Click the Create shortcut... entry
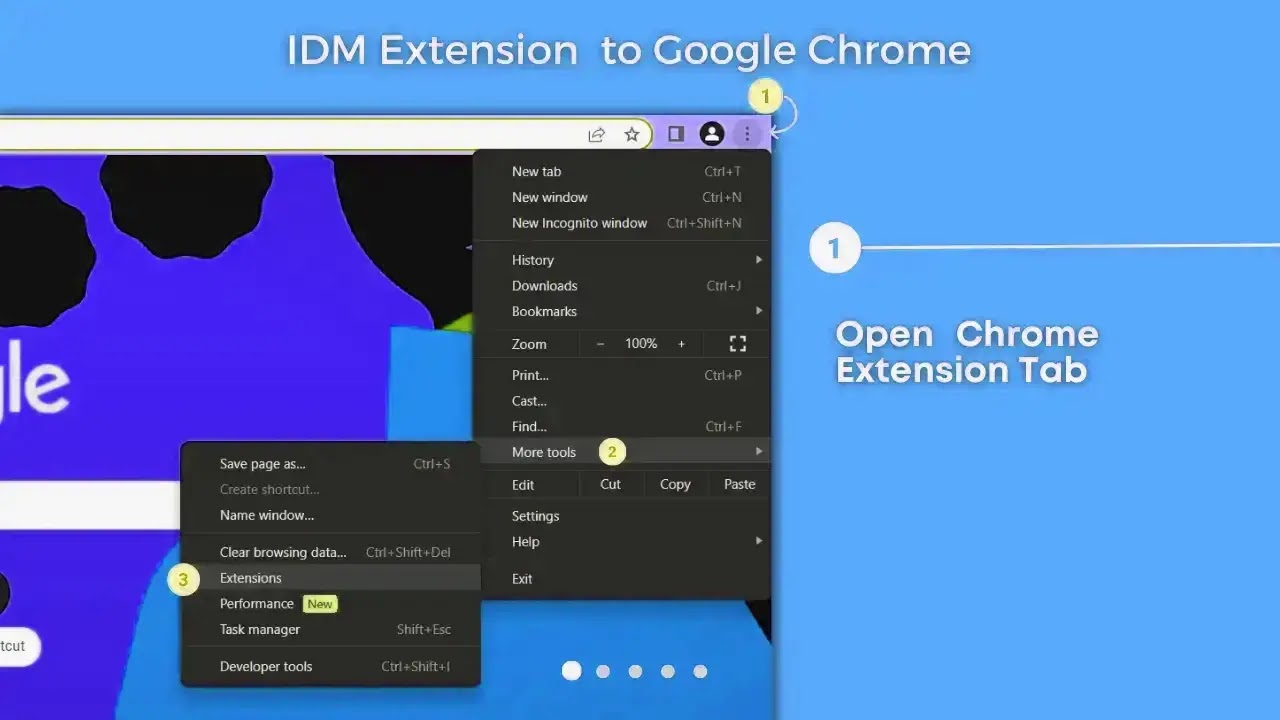Image resolution: width=1280 pixels, height=720 pixels. (x=331, y=490)
